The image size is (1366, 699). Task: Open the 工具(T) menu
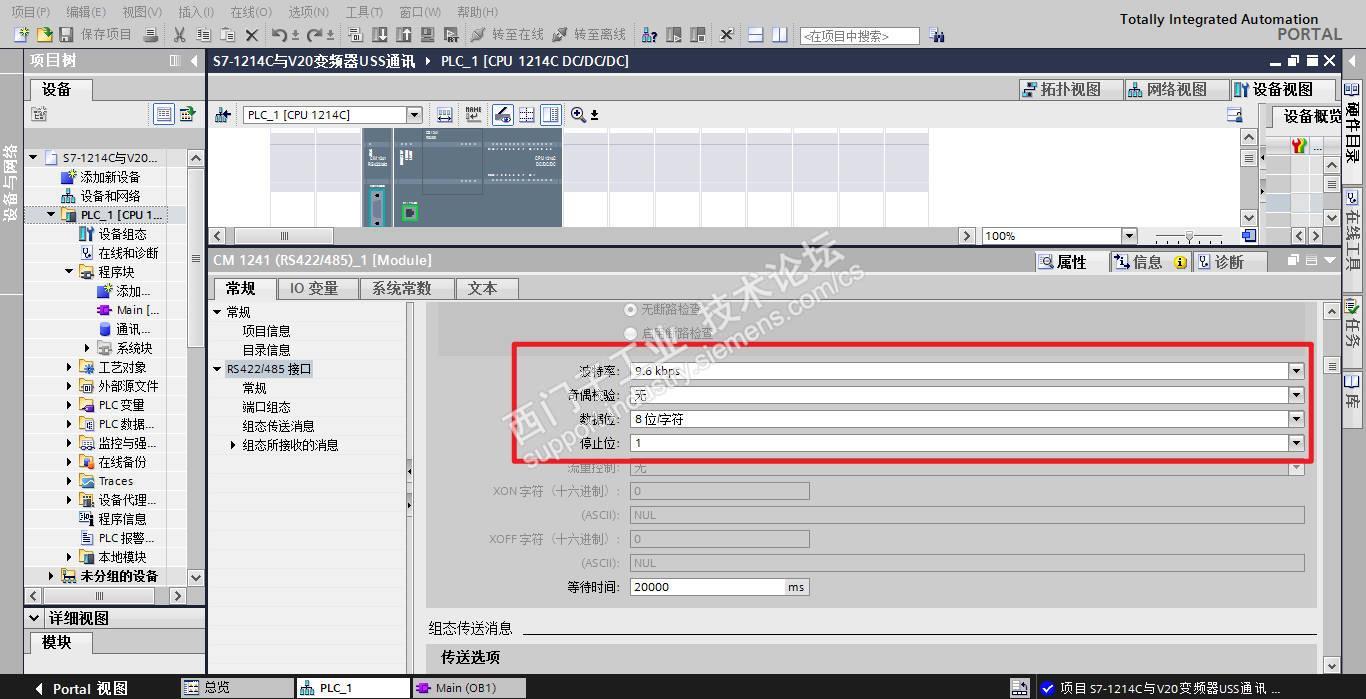point(363,12)
